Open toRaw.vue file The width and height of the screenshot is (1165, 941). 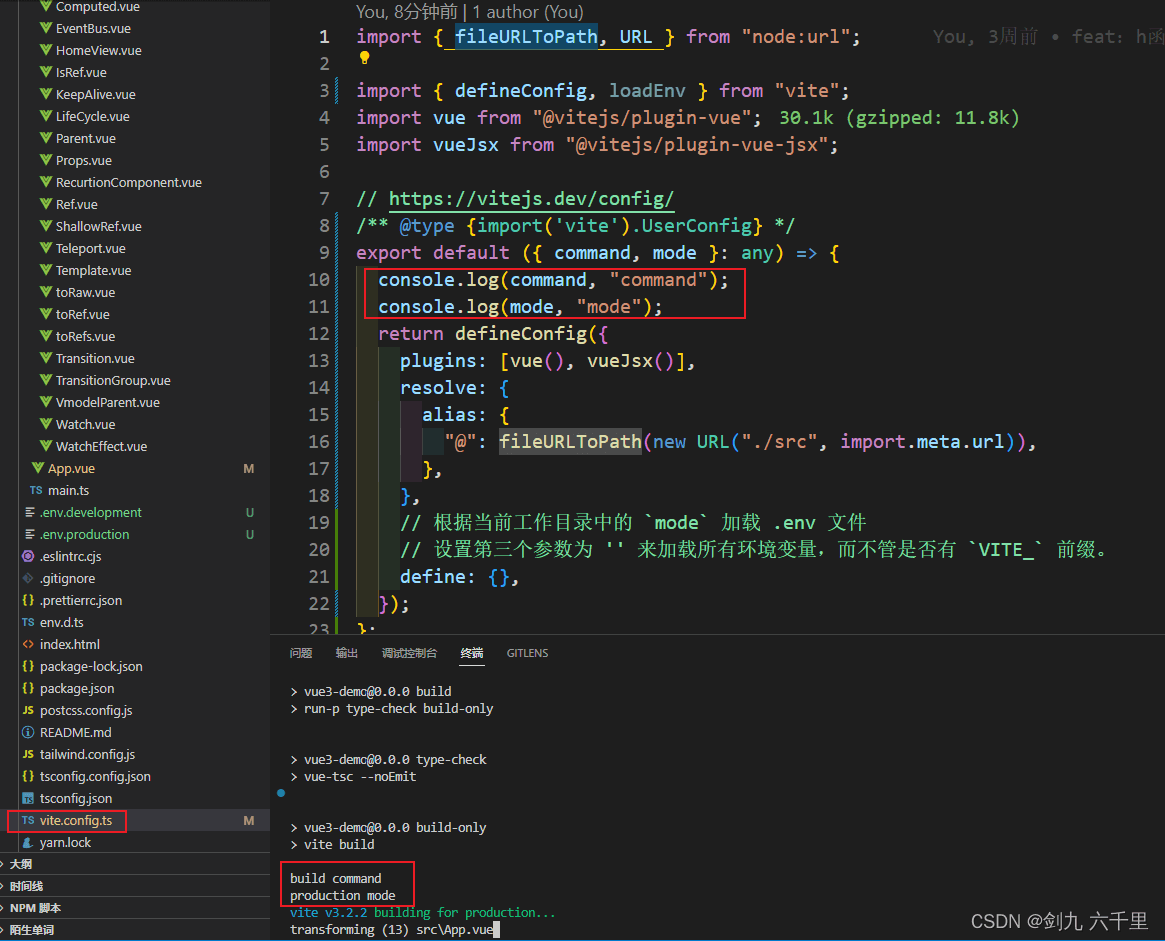tap(85, 293)
